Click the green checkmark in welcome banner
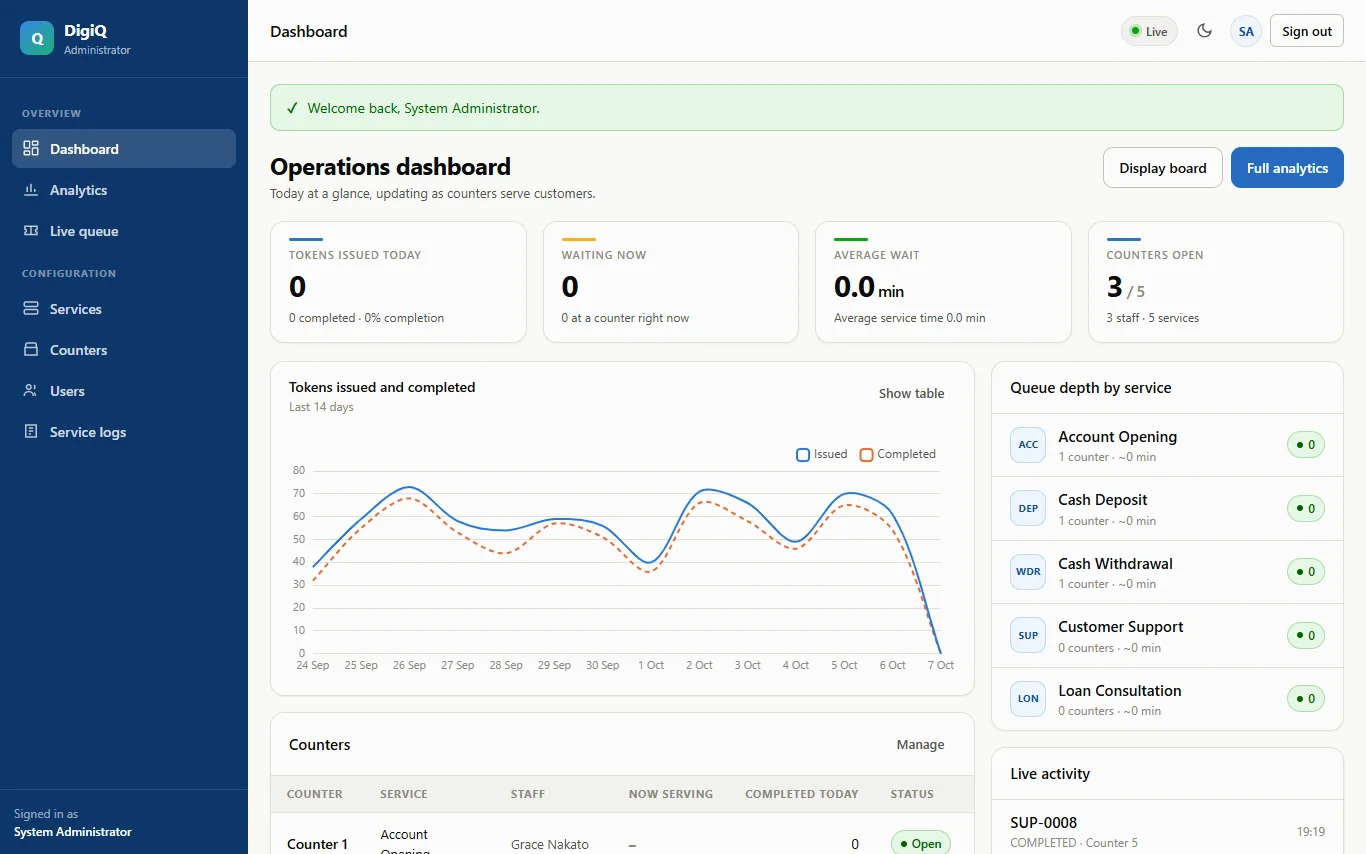 click(292, 108)
